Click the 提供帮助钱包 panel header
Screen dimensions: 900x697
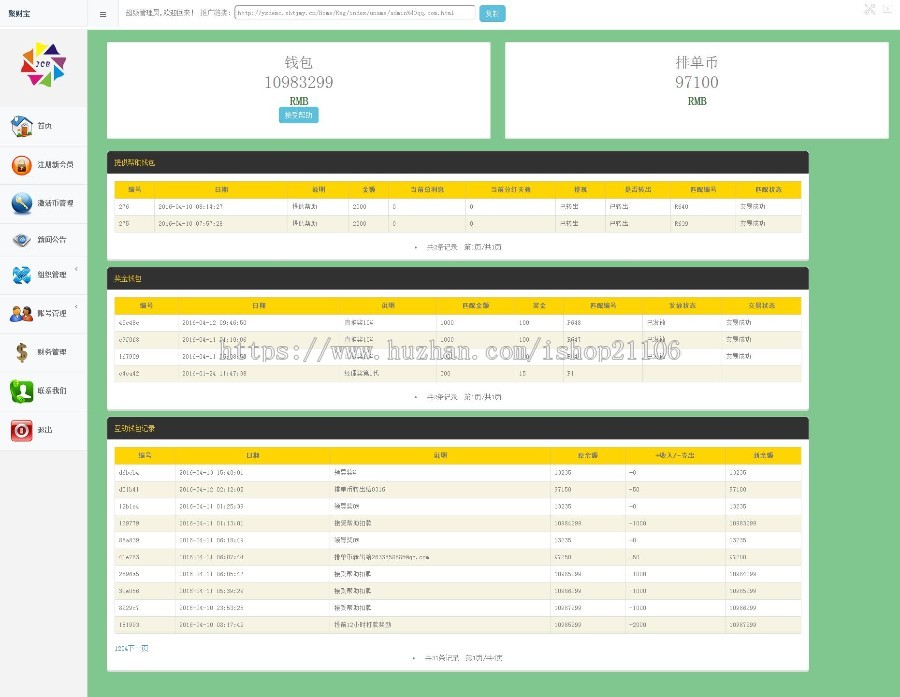click(457, 162)
